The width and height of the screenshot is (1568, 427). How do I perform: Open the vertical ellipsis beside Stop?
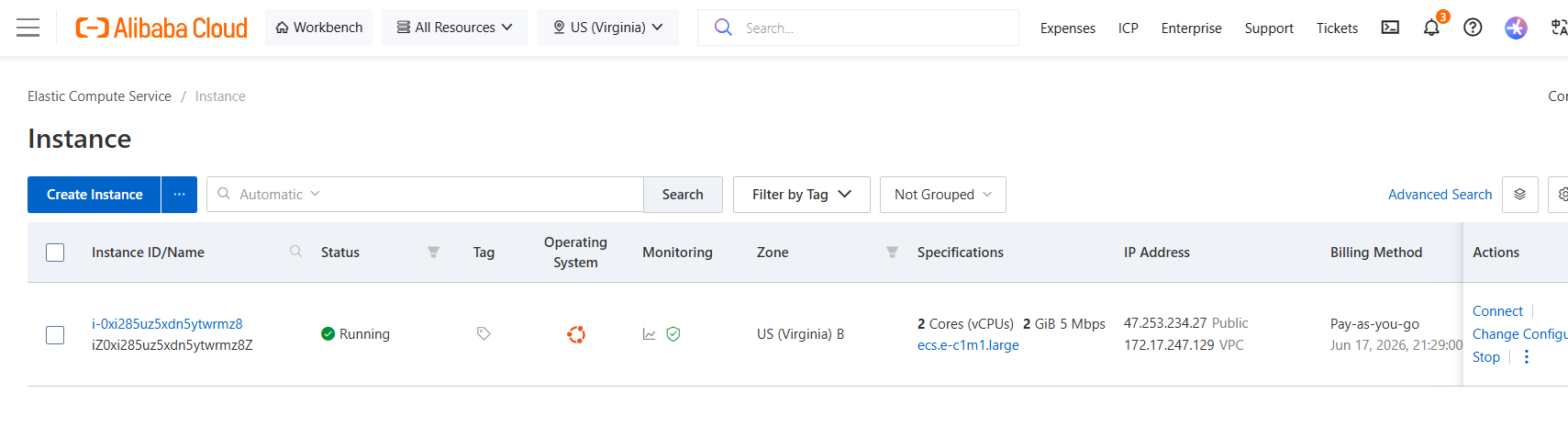pos(1527,357)
